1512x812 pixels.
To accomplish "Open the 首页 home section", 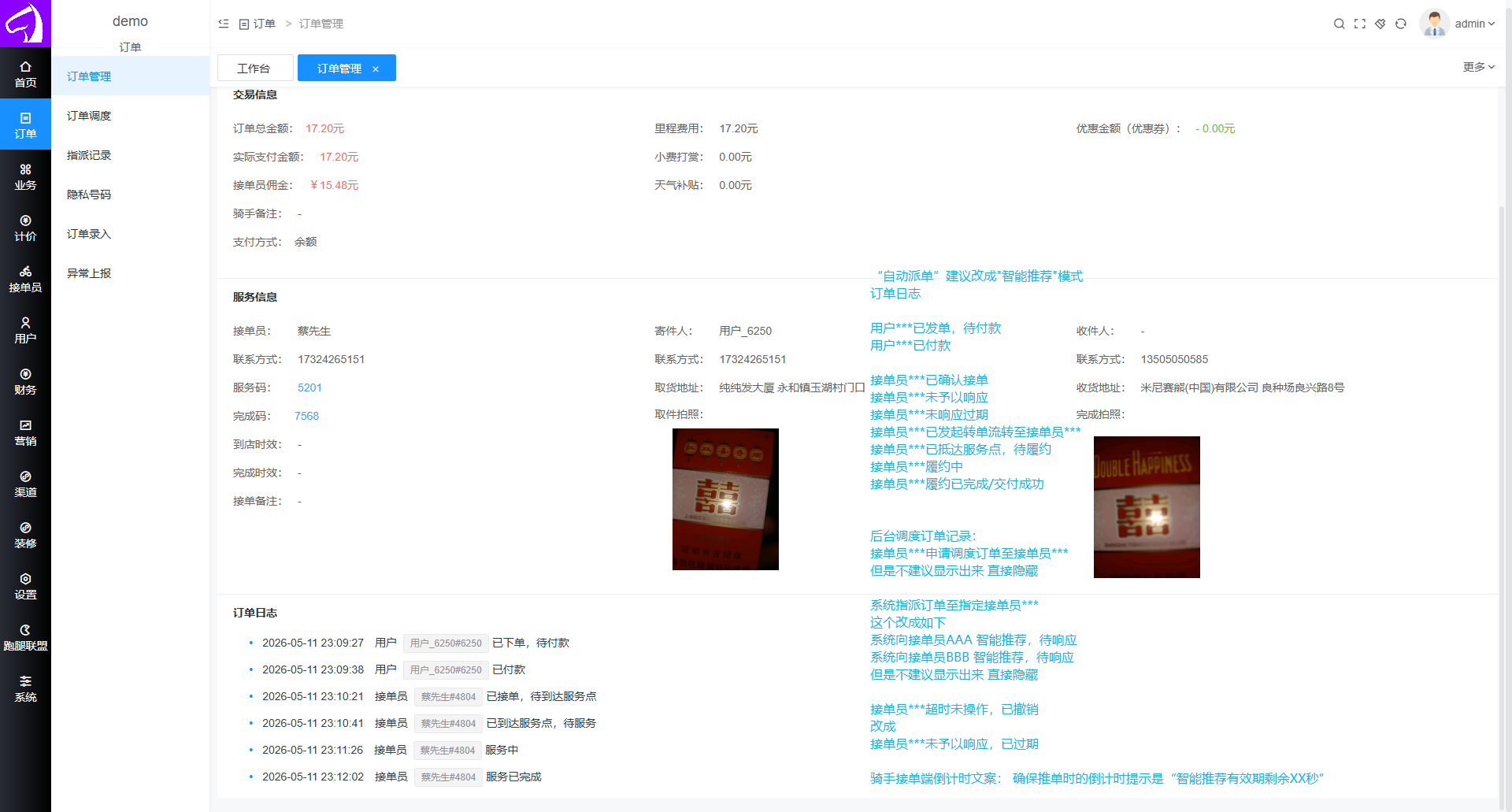I will pyautogui.click(x=25, y=74).
